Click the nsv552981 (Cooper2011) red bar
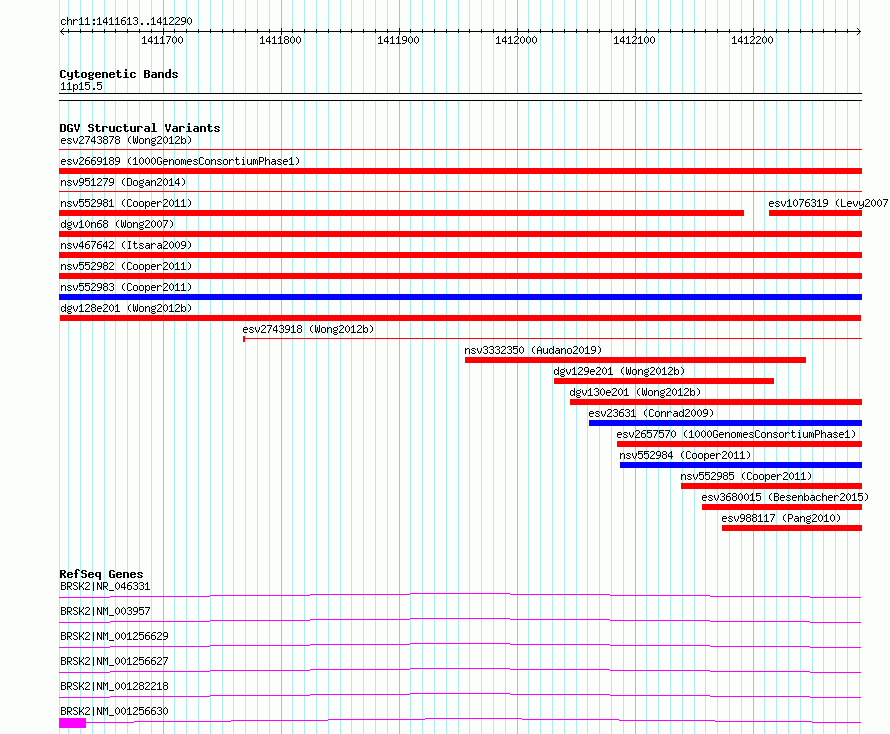 tap(401, 213)
